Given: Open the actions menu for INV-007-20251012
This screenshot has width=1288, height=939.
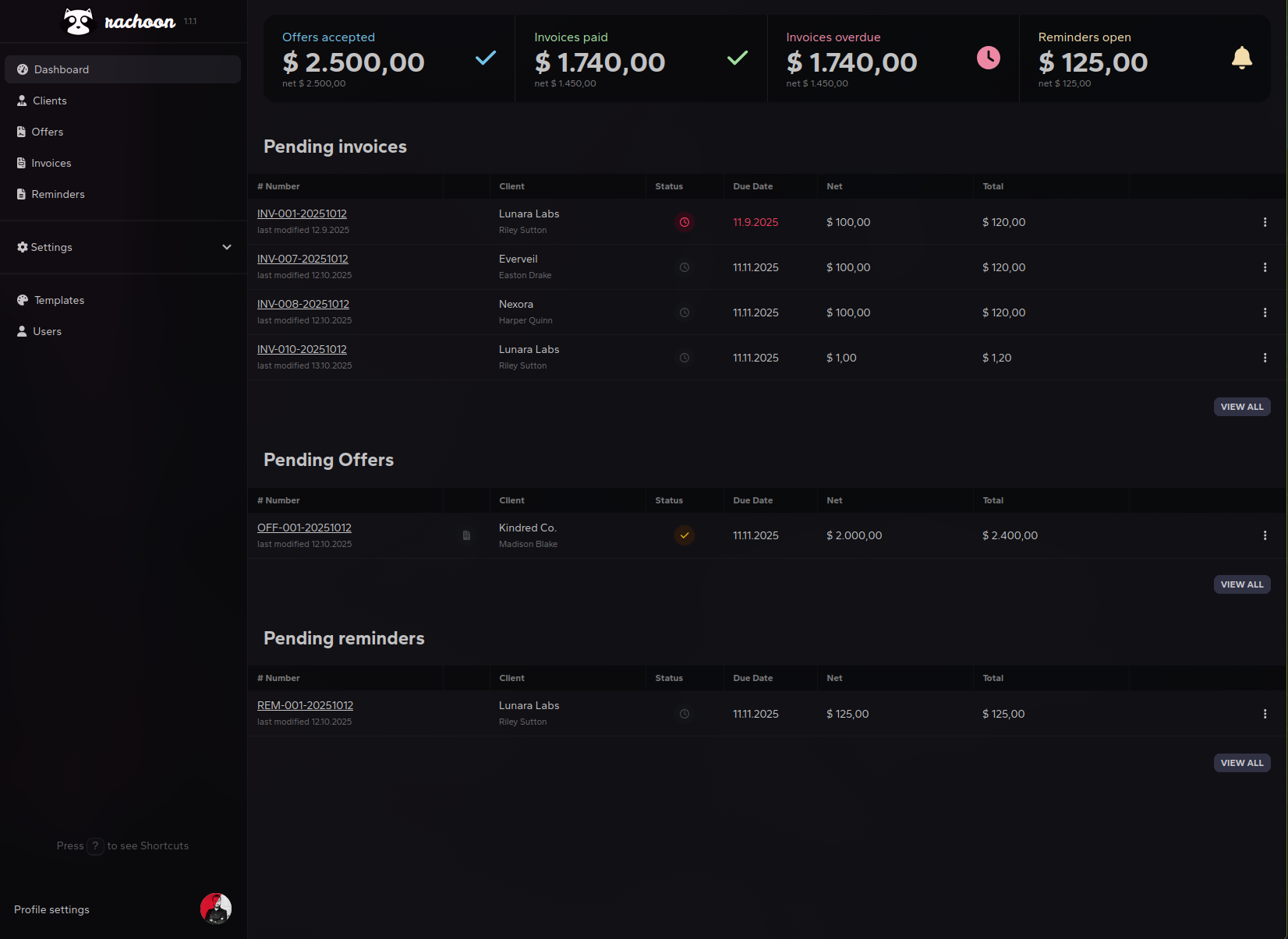Looking at the screenshot, I should click(1265, 267).
